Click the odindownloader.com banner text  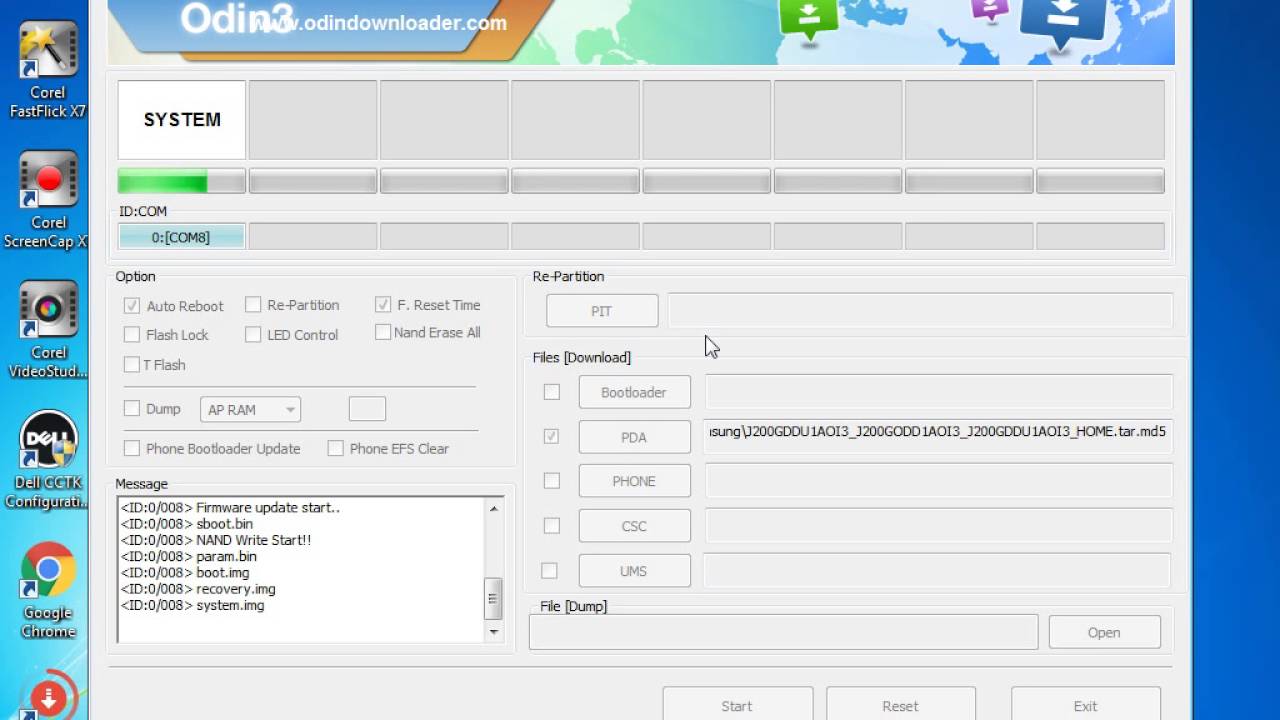point(378,23)
